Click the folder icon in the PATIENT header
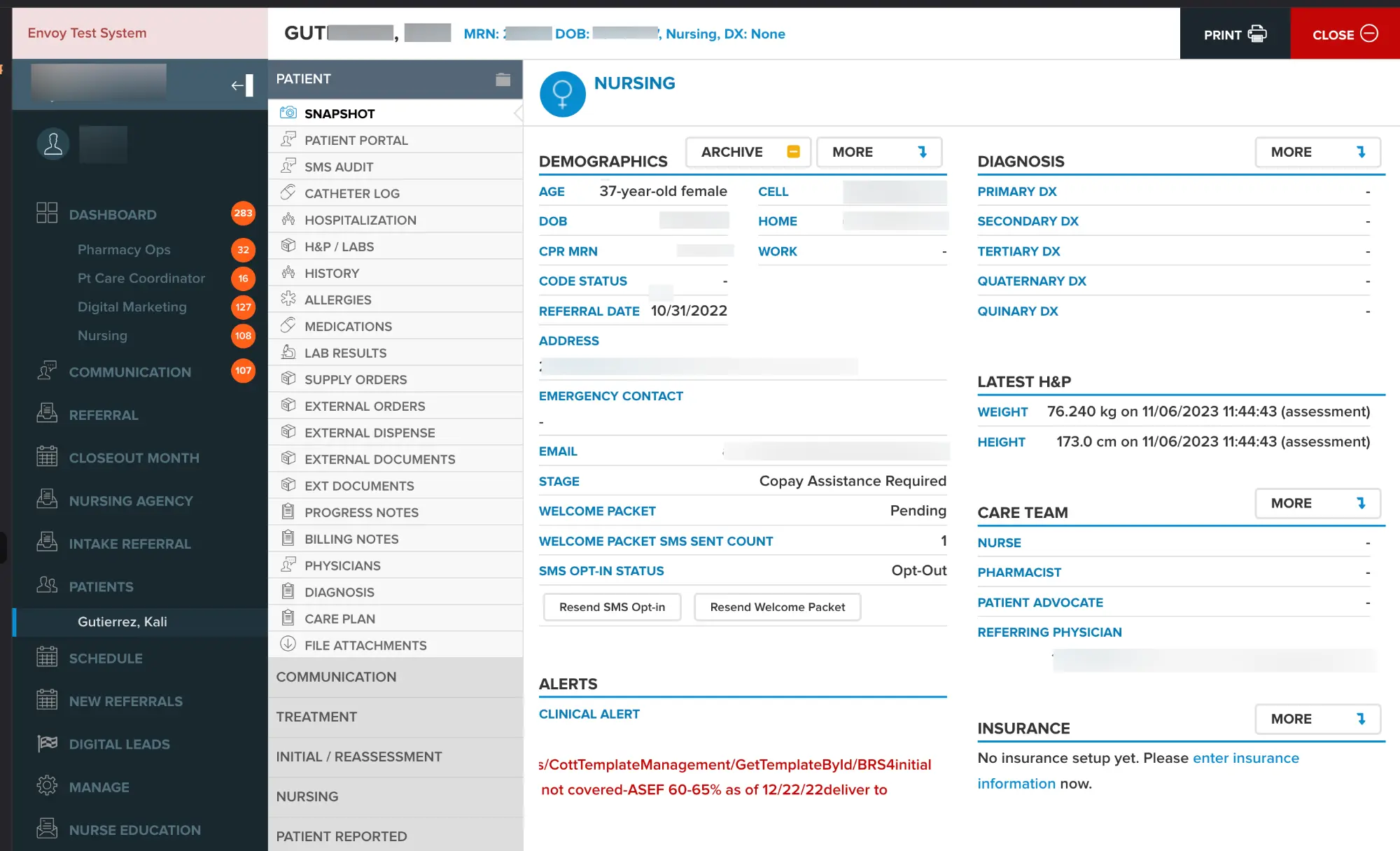The width and height of the screenshot is (1400, 851). point(503,79)
